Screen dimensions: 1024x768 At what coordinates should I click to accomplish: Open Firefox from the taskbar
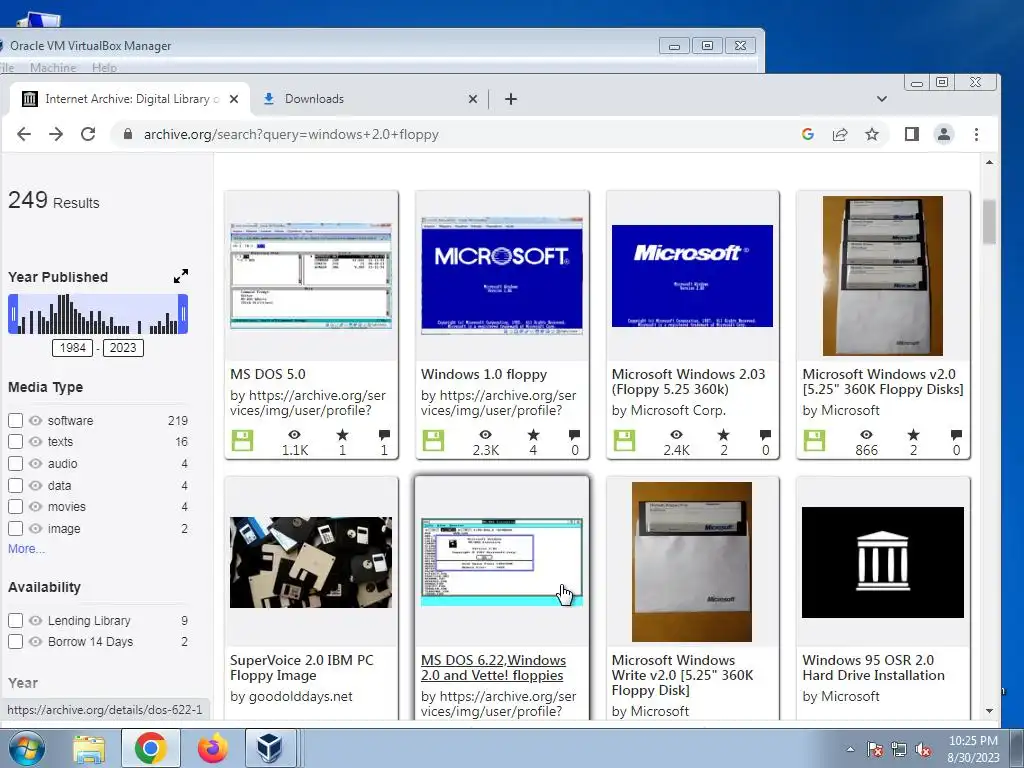pos(213,748)
